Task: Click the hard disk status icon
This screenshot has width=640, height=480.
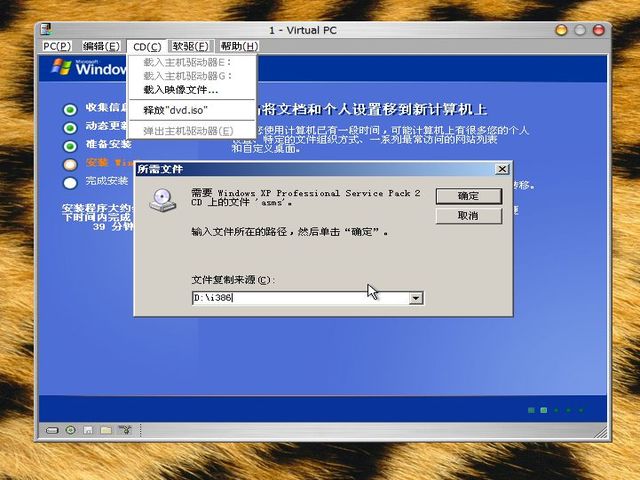Action: (52, 430)
